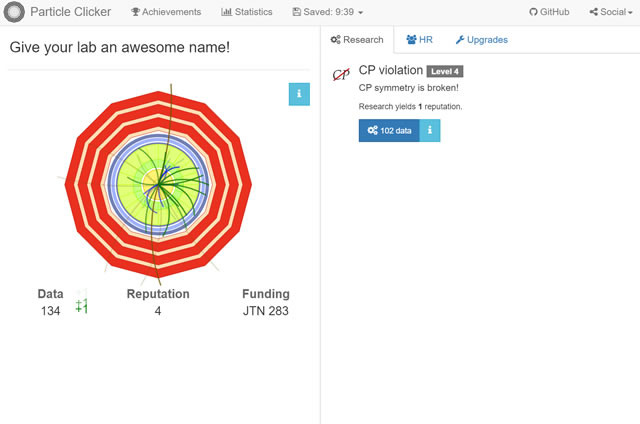Click the Achievements trophy icon
The height and width of the screenshot is (424, 640).
point(136,12)
